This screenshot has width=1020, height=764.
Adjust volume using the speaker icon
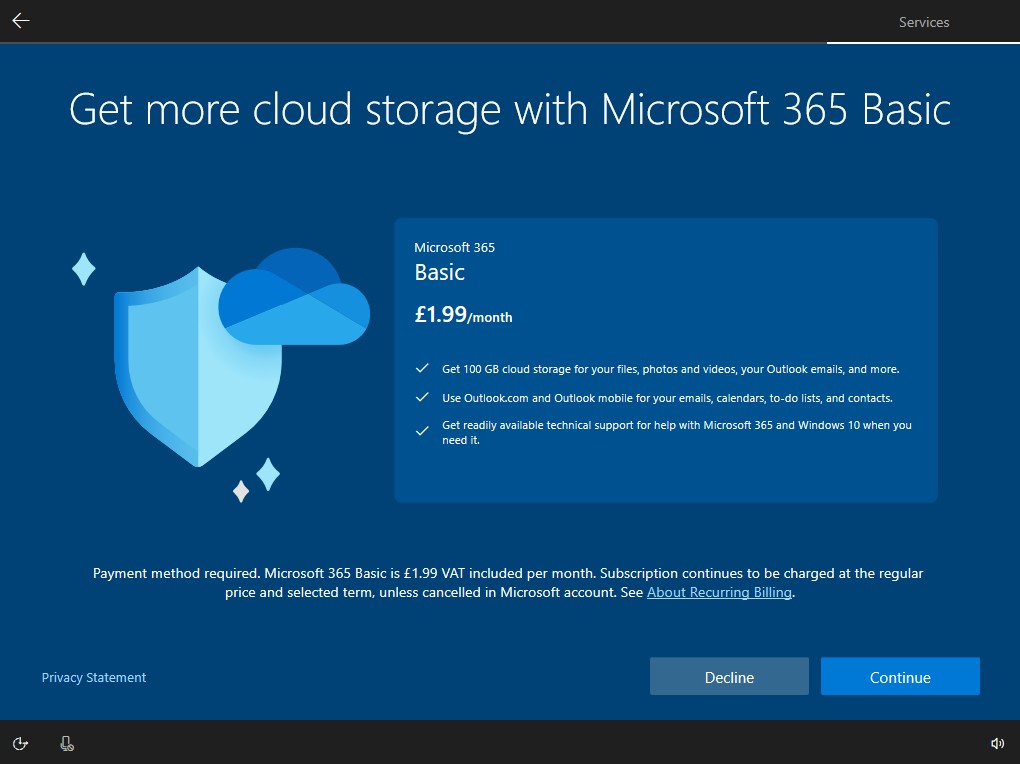[x=997, y=743]
